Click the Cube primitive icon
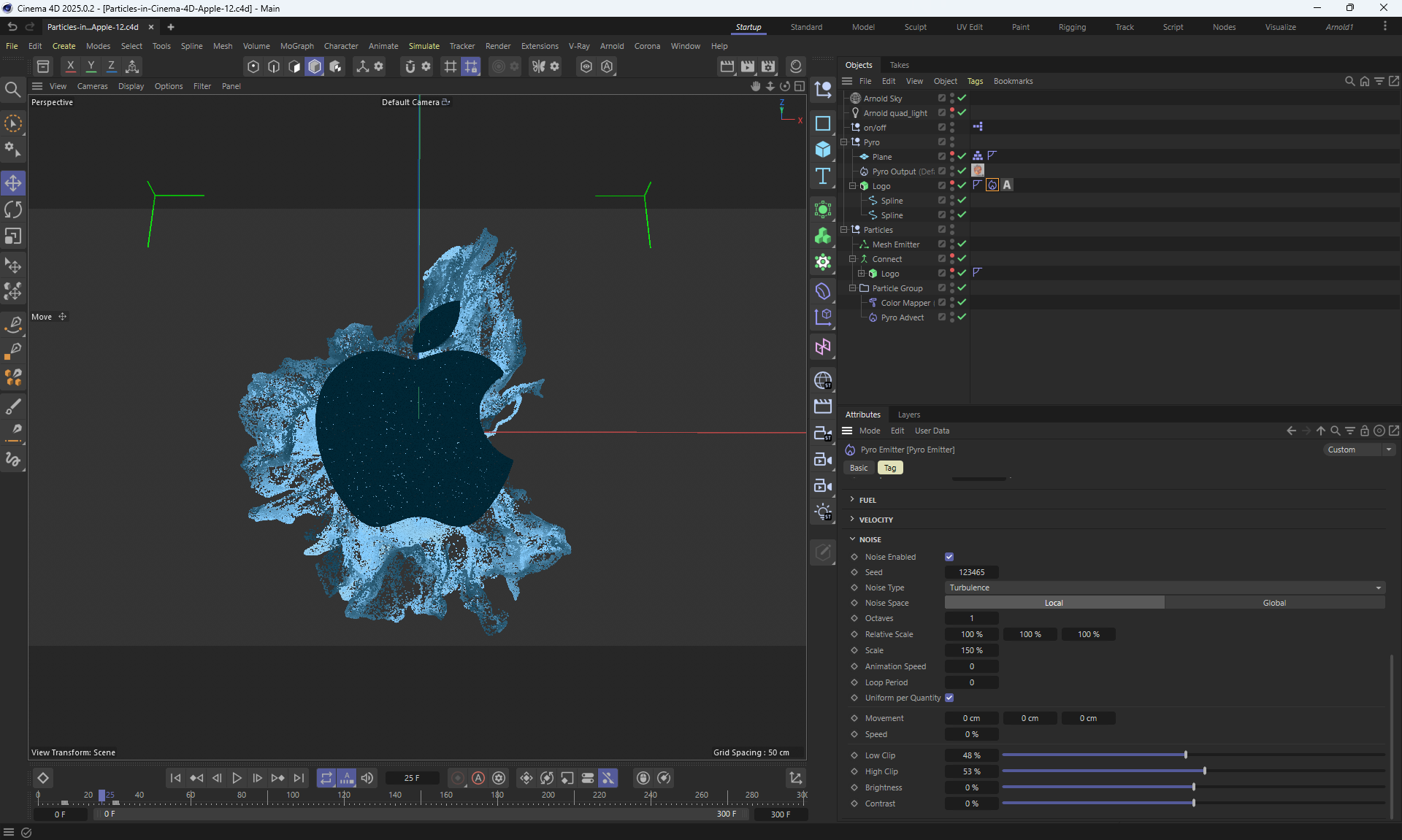The image size is (1402, 840). coord(823,149)
